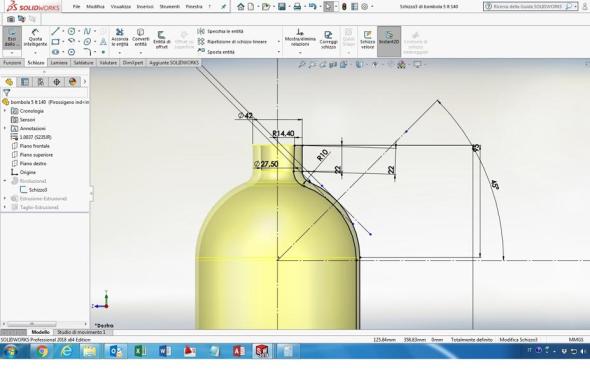Open the Ripetizione di schizzo lineare dropdown arrow
Screen dimensions: 590x390
279,41
